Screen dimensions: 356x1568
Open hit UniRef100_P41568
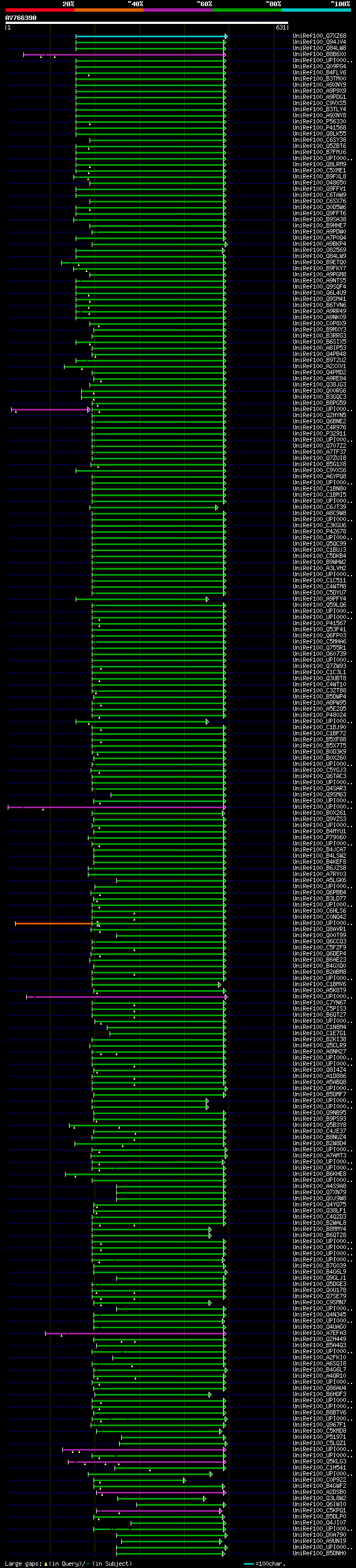click(319, 128)
